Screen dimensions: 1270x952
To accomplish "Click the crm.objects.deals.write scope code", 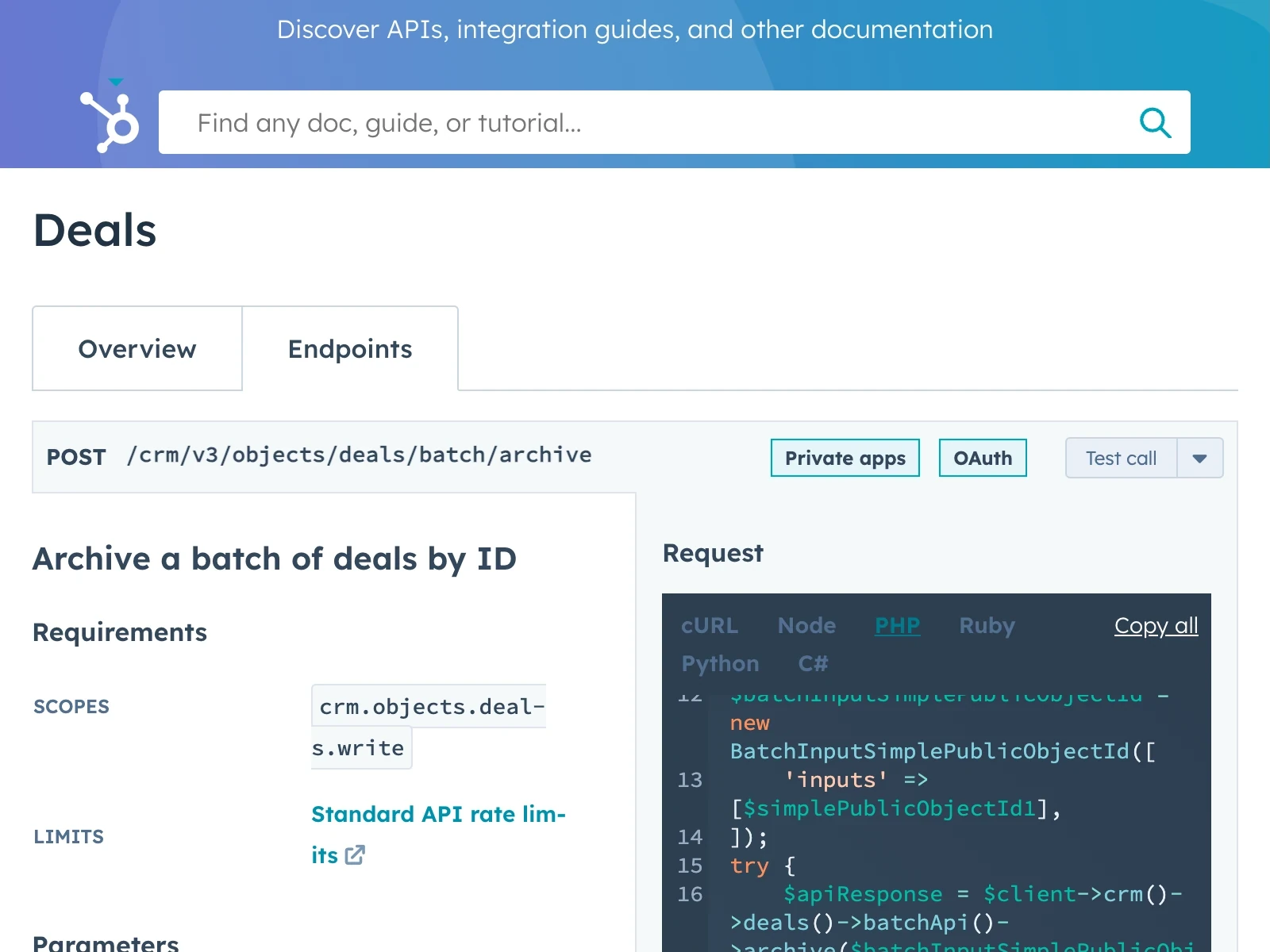I will coord(429,727).
